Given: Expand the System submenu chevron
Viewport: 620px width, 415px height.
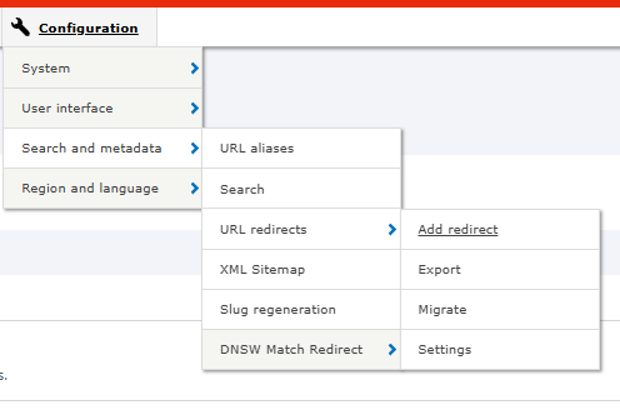Looking at the screenshot, I should (x=194, y=68).
